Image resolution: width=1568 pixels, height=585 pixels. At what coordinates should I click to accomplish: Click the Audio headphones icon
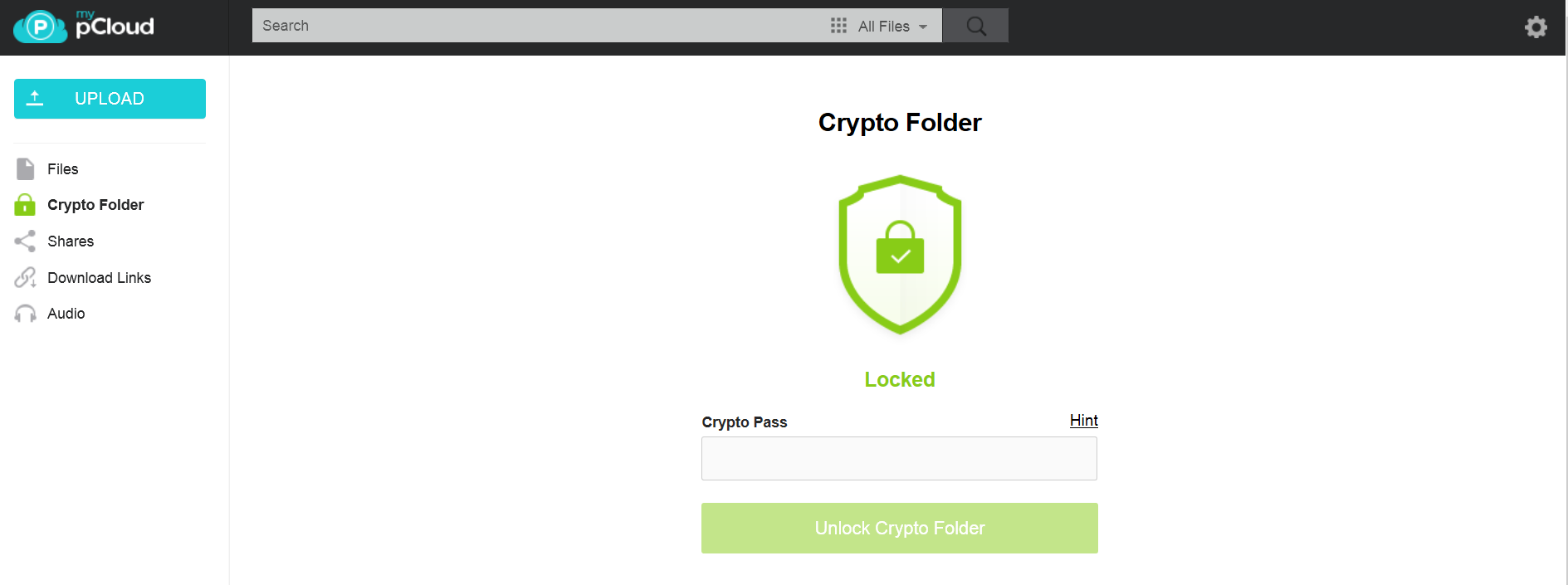pyautogui.click(x=25, y=314)
